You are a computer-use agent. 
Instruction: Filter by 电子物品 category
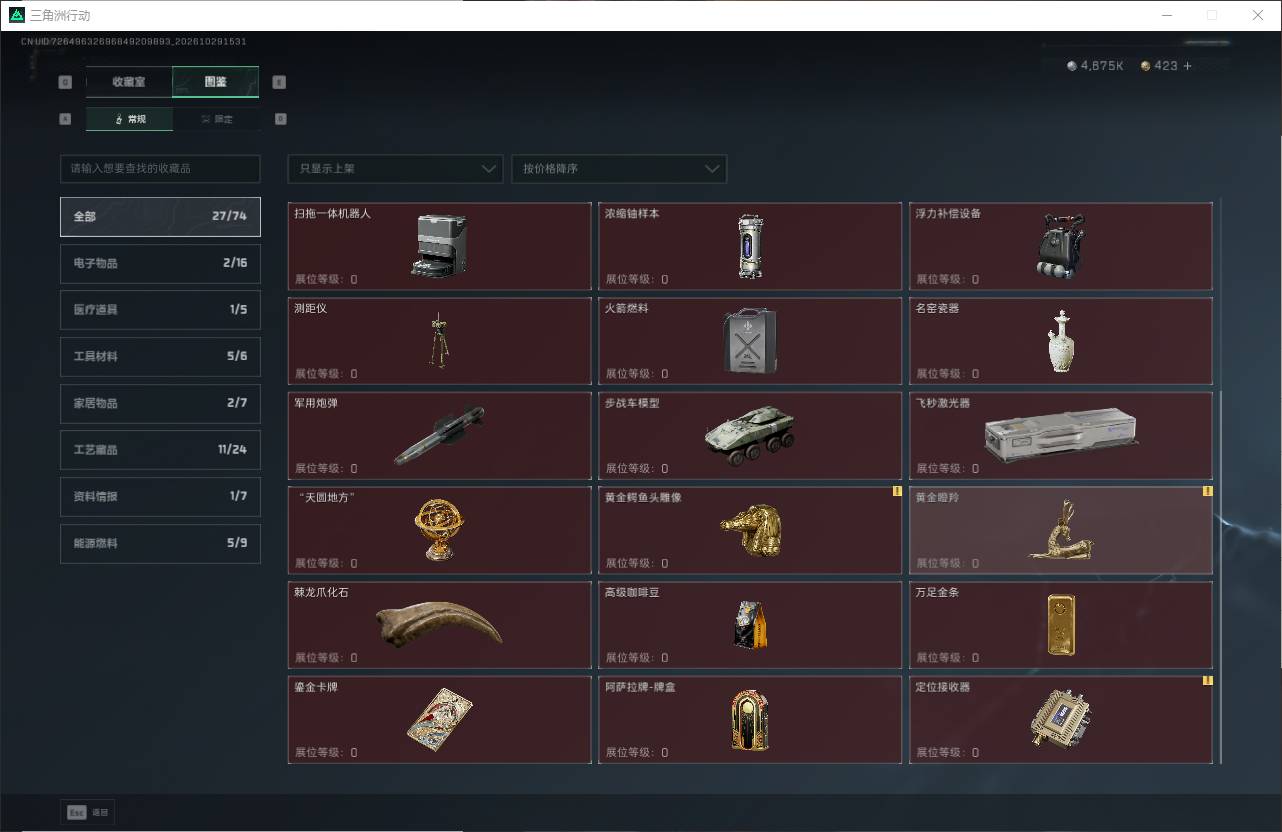coord(160,263)
